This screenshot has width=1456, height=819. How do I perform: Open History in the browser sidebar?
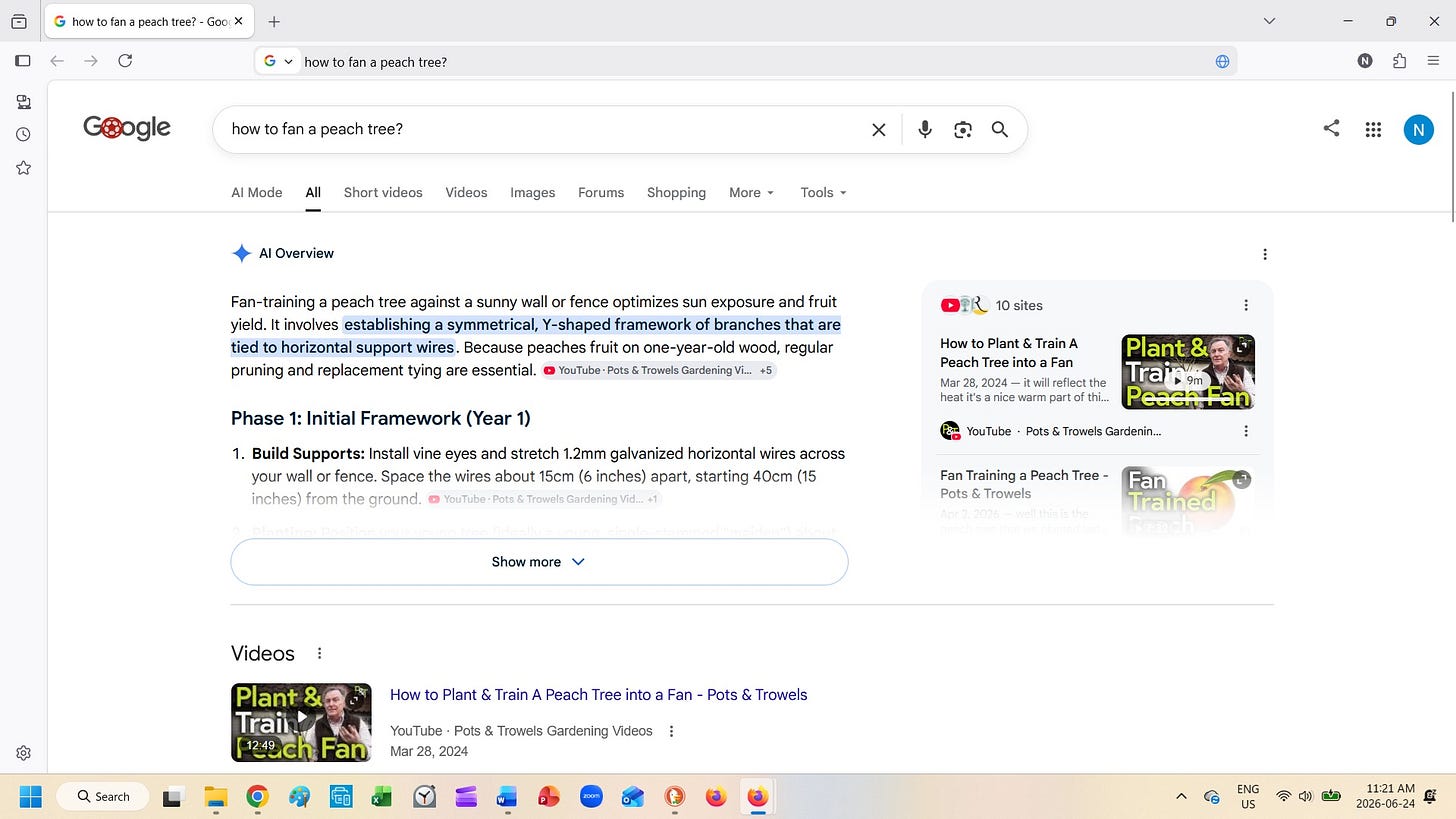click(x=23, y=135)
